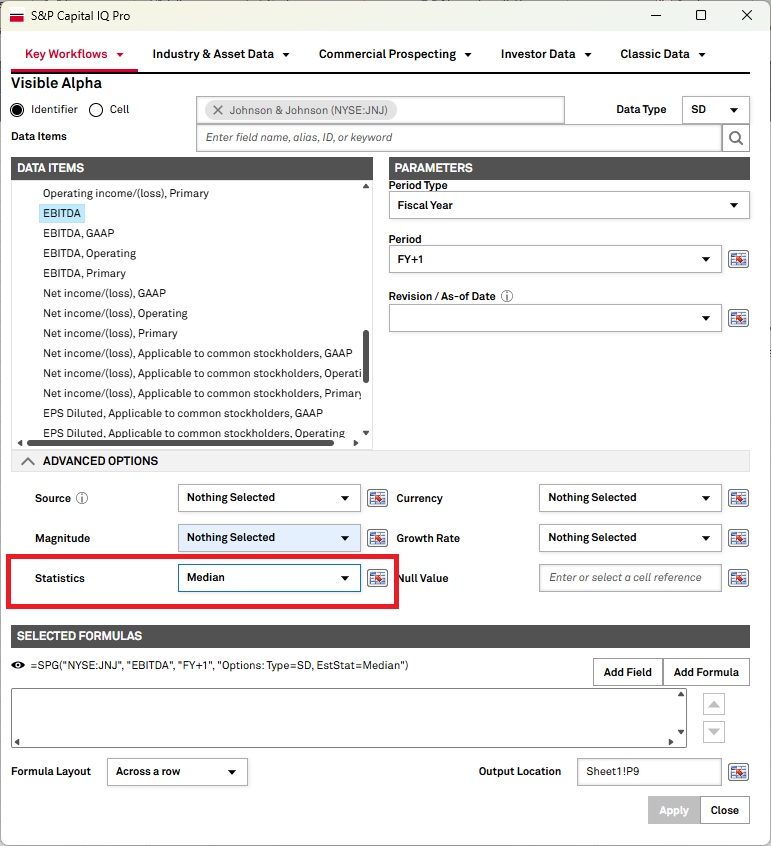Screen dimensions: 772x846
Task: Open the Industry & Asset Data menu
Action: (221, 54)
